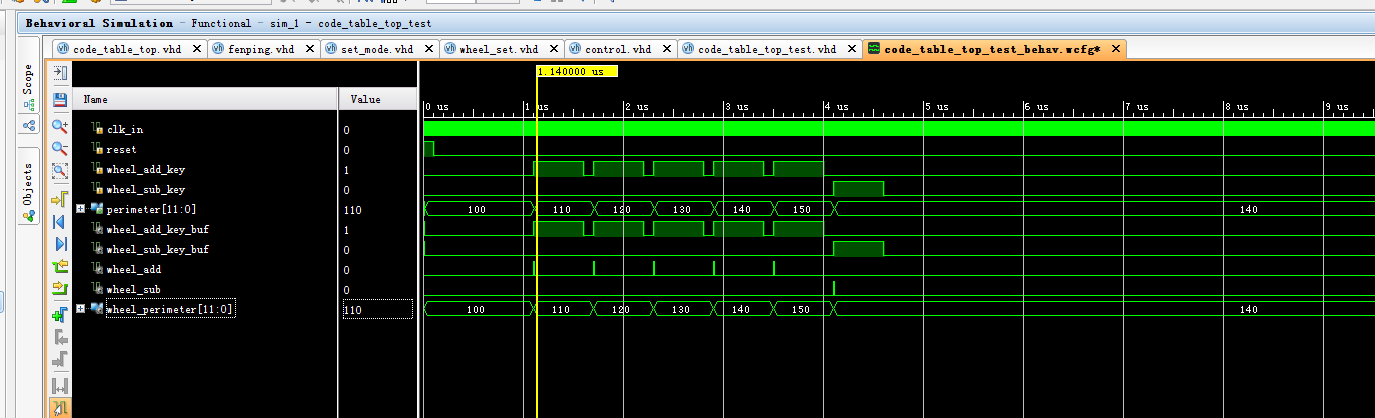Click the clk_in waveform bar
The image size is (1375, 418).
899,128
